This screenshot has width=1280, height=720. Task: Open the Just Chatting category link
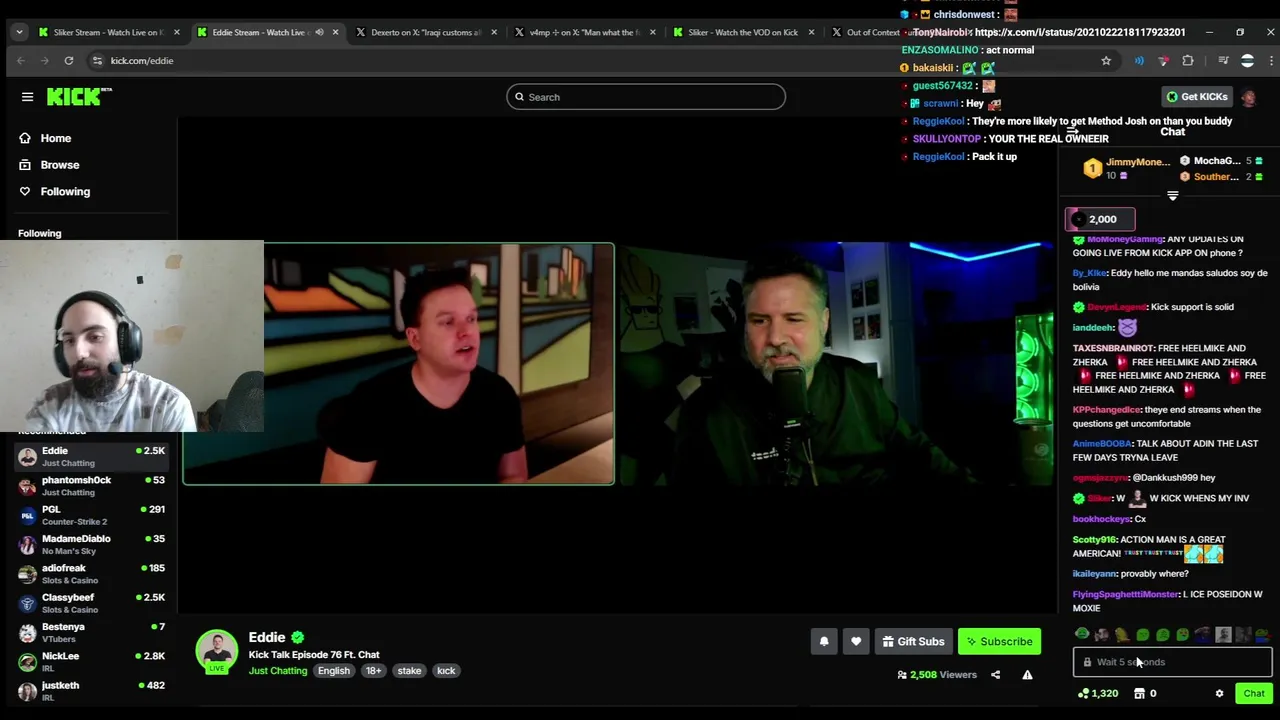278,671
